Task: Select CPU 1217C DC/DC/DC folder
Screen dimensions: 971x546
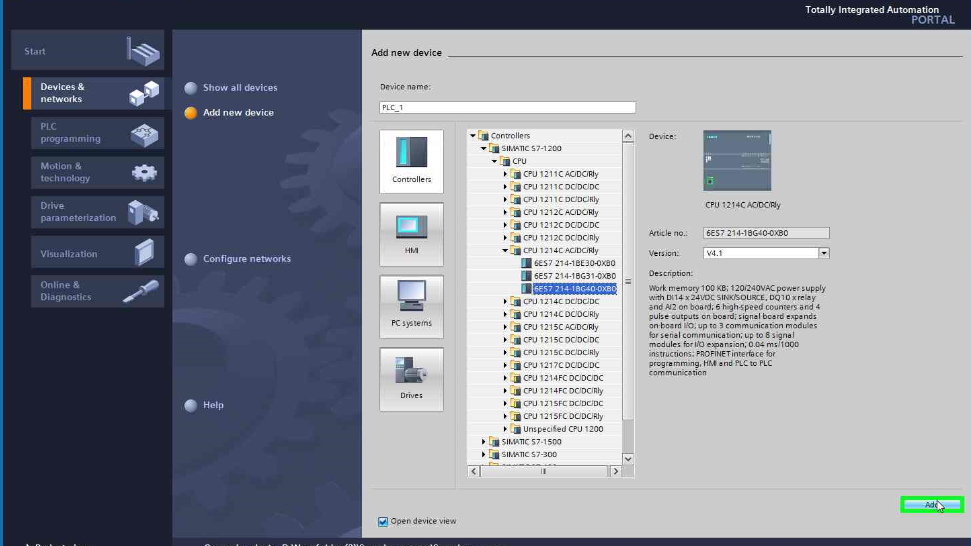Action: point(561,365)
